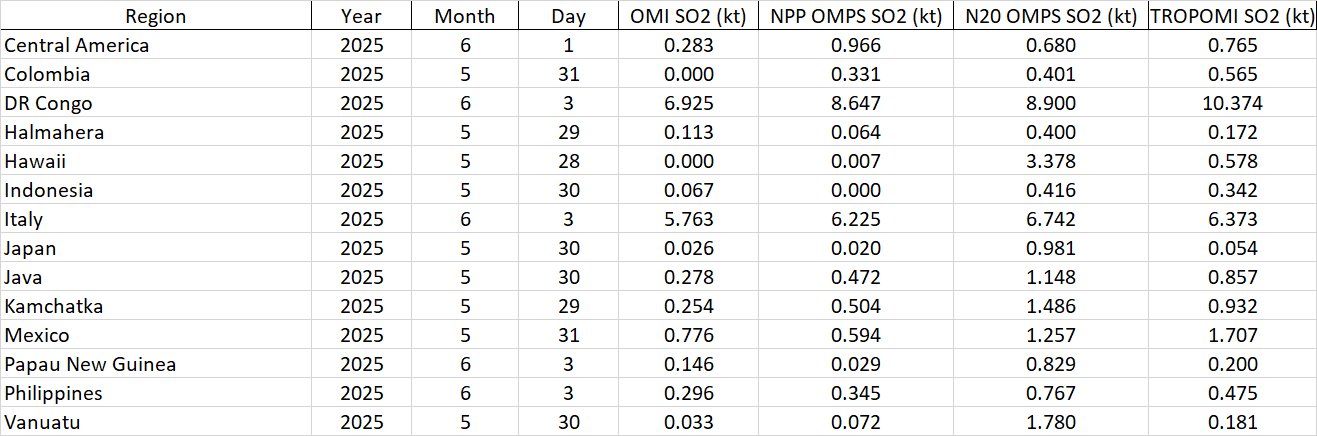This screenshot has width=1317, height=436.
Task: Select the Vanuatu region cell
Action: click(42, 422)
